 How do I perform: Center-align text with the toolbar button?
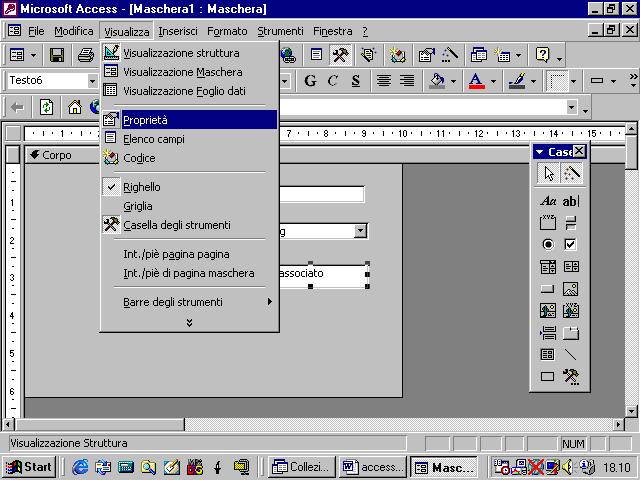coord(384,81)
